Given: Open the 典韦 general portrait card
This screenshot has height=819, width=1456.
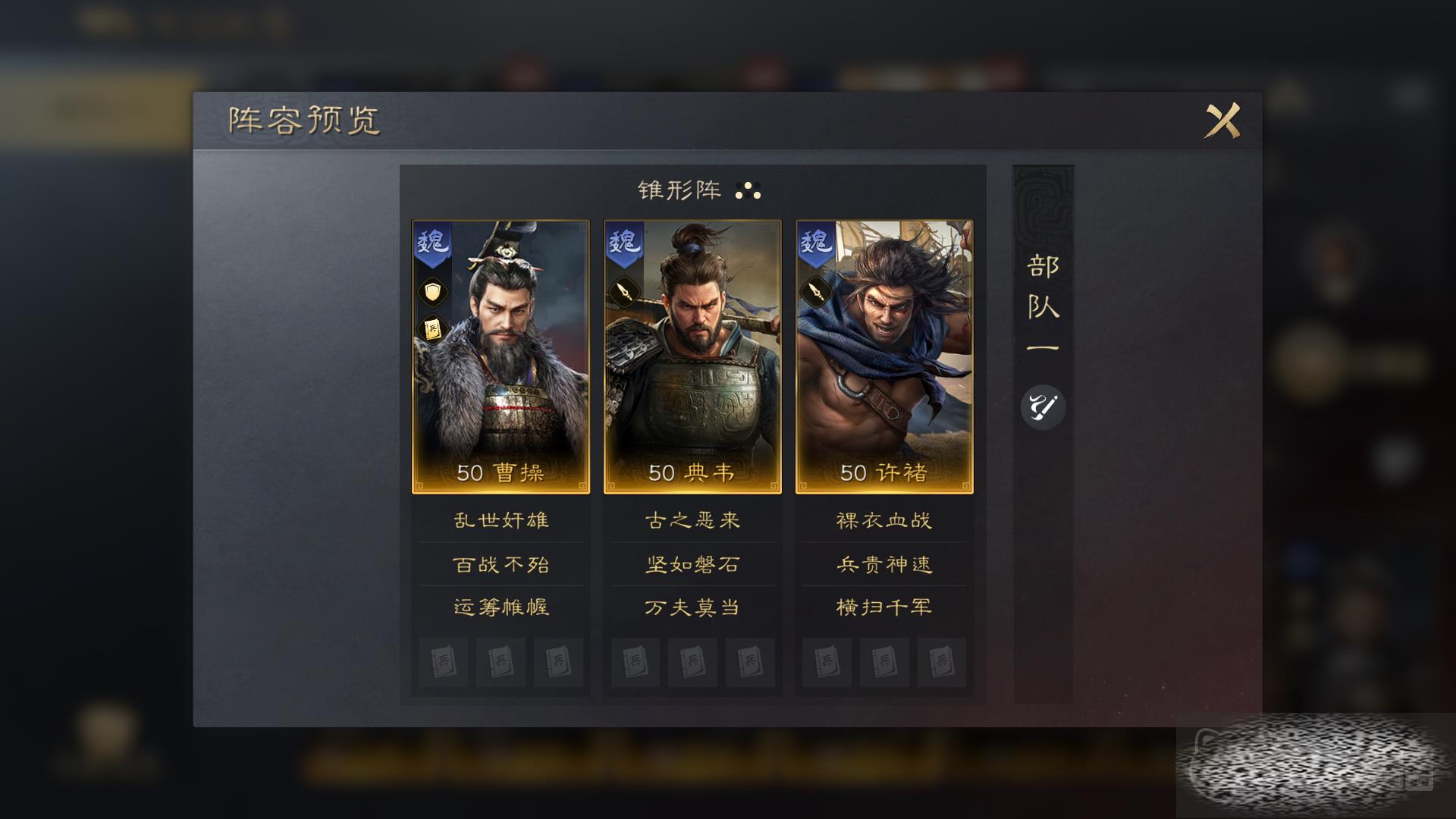Looking at the screenshot, I should pos(692,357).
